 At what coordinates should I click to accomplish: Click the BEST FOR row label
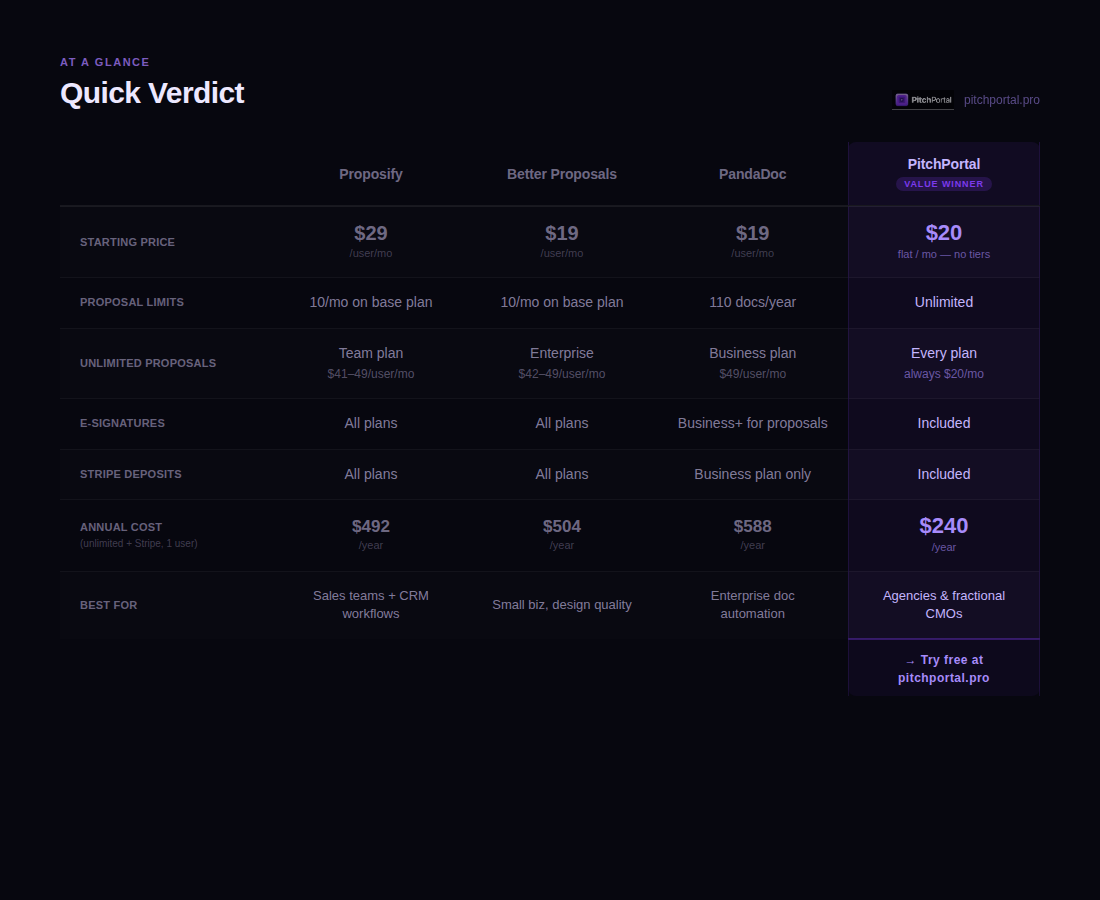pos(108,605)
